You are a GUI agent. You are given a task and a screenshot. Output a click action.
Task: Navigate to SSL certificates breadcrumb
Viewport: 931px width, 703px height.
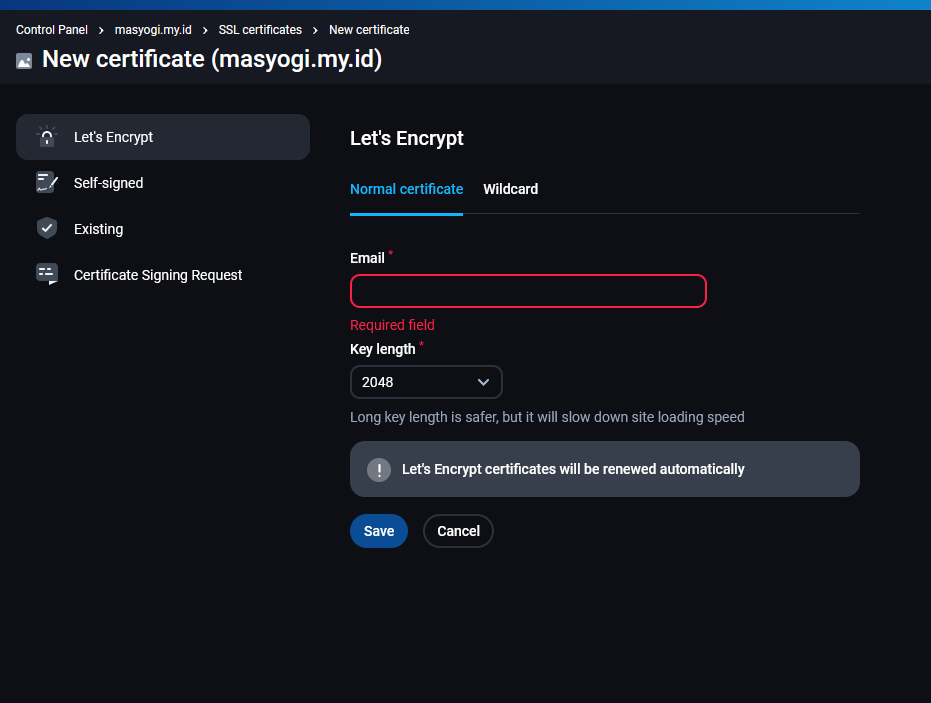point(260,30)
